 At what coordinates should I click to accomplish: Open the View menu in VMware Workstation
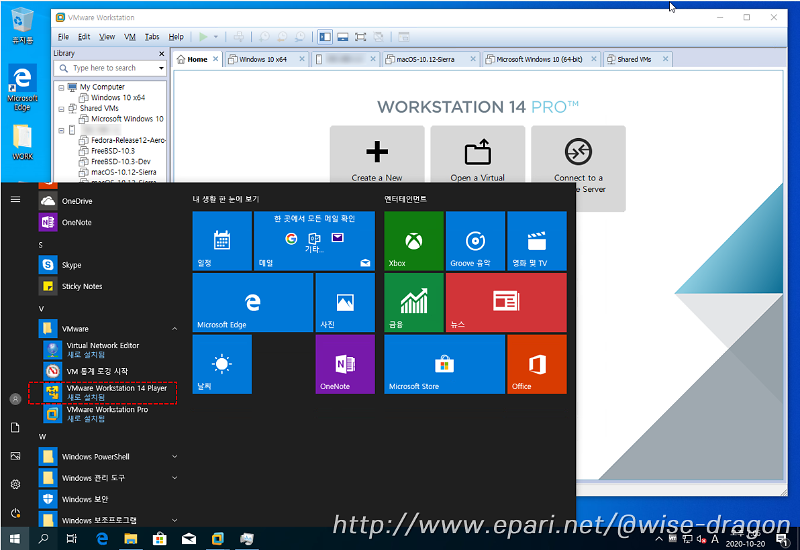(107, 37)
